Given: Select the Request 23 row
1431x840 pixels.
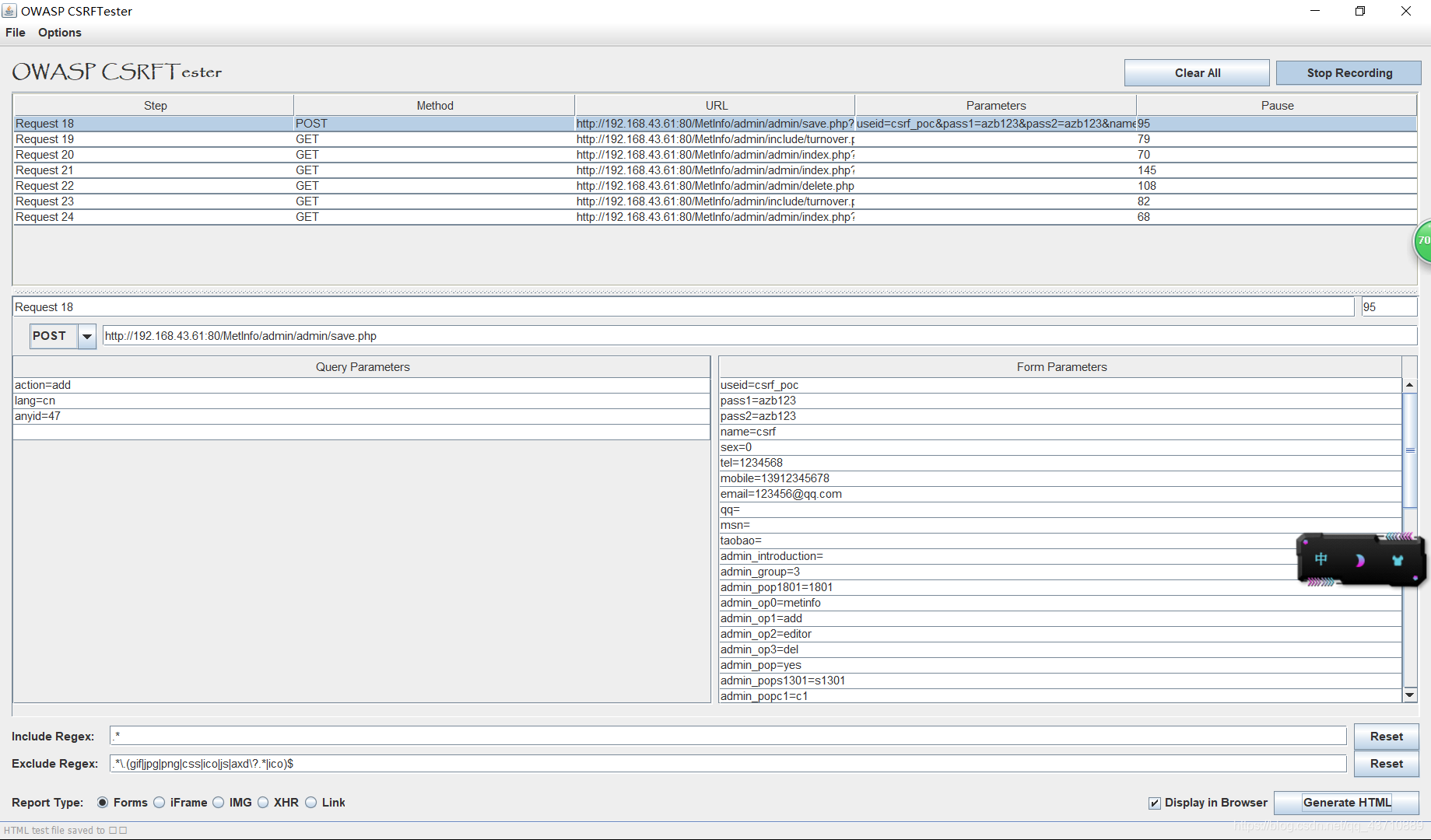Looking at the screenshot, I should tap(714, 201).
